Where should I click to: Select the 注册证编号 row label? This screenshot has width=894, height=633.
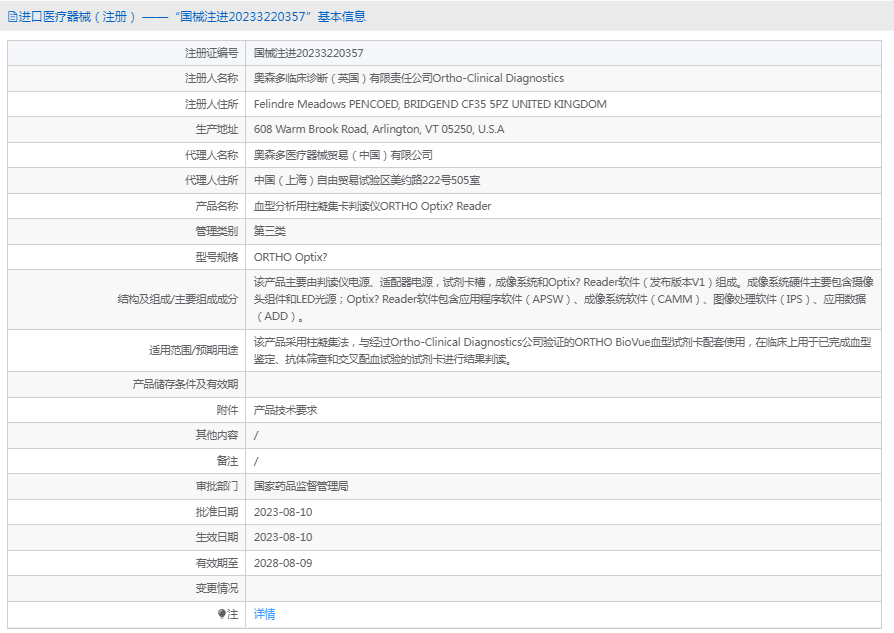[212, 53]
